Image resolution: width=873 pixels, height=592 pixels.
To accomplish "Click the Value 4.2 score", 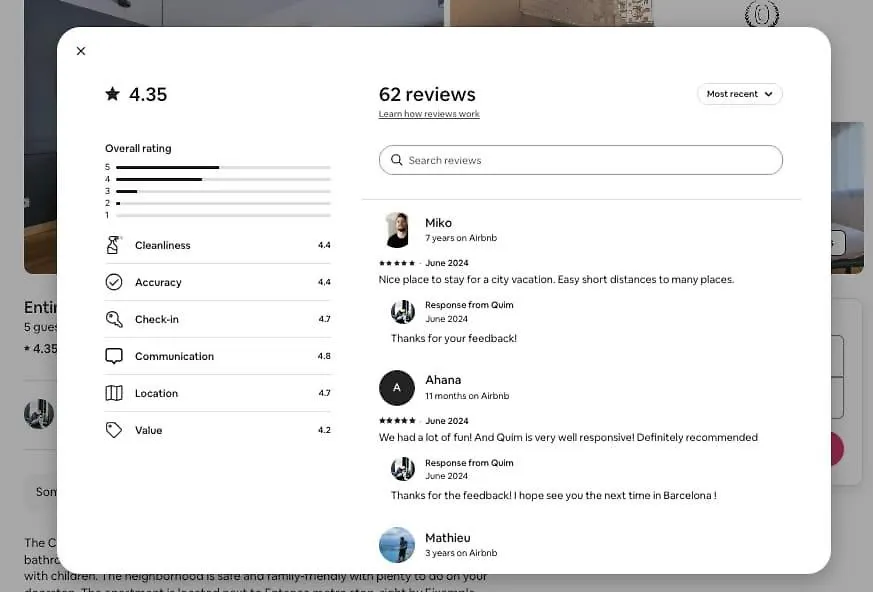I will 324,430.
